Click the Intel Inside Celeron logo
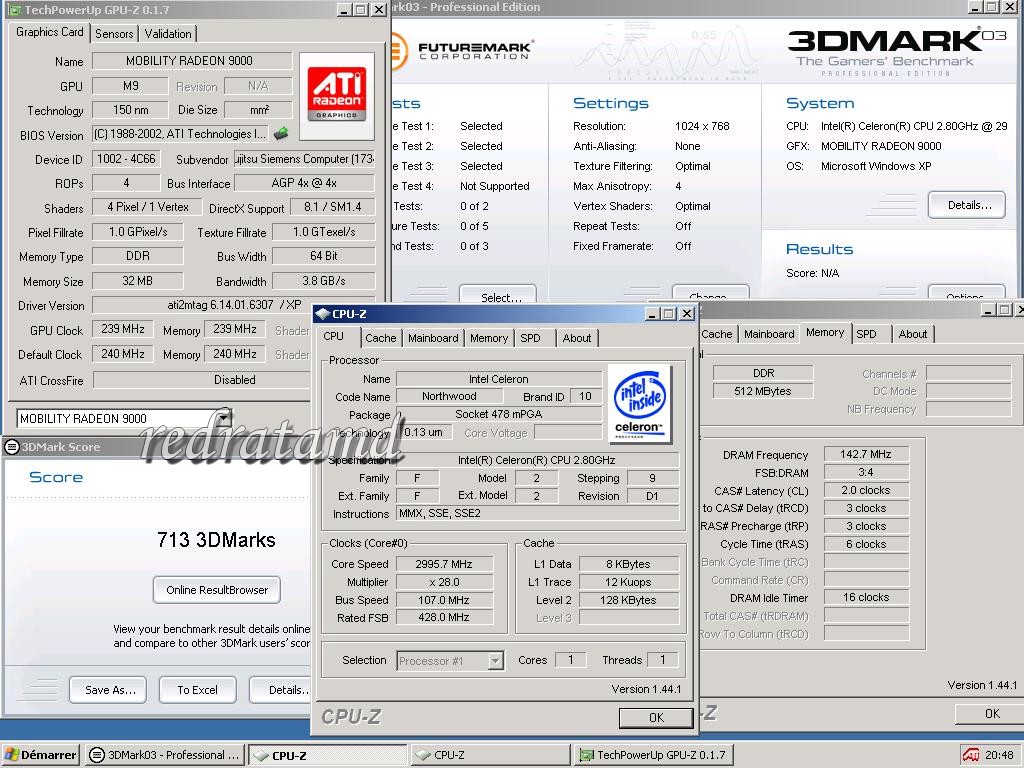The height and width of the screenshot is (768, 1024). 640,403
